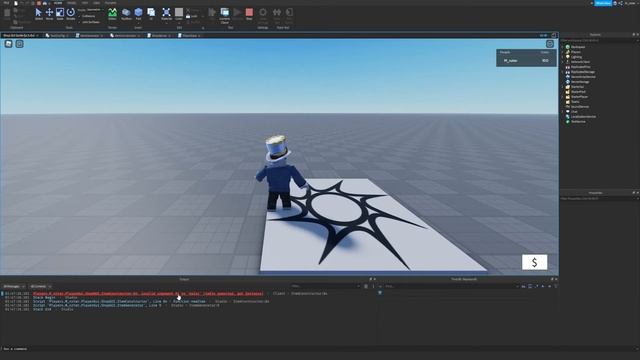The height and width of the screenshot is (360, 640).
Task: Toggle the Collisions checkbox
Action: point(87,16)
